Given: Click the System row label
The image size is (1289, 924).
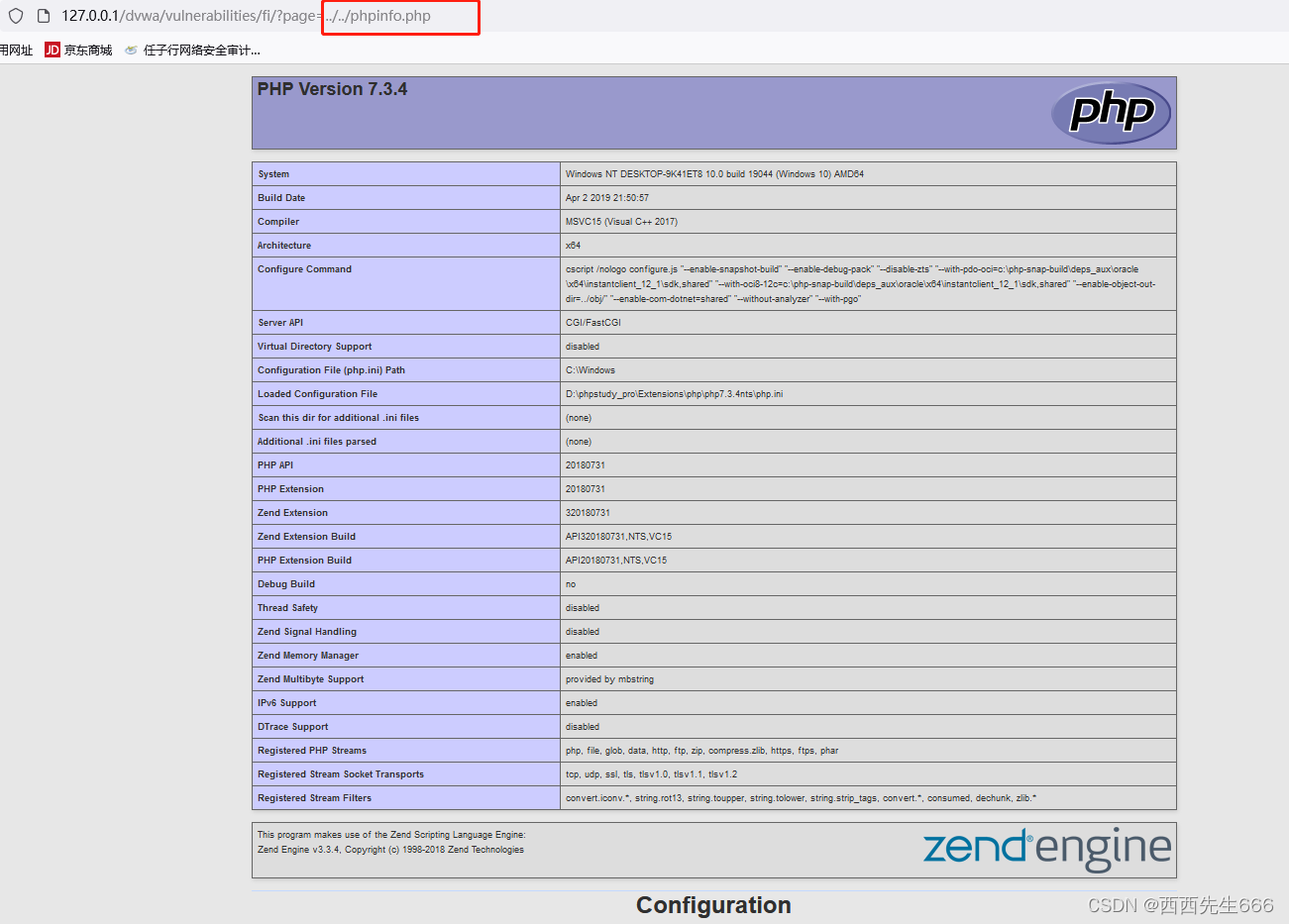Looking at the screenshot, I should click(273, 174).
